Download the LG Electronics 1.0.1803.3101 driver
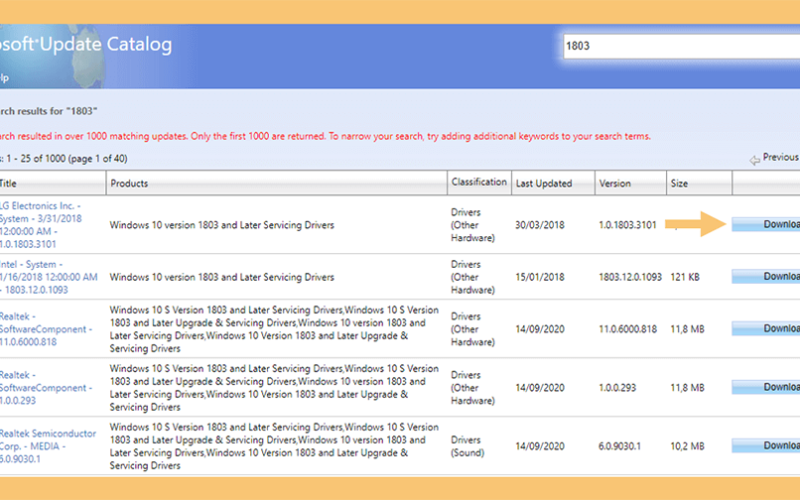The image size is (800, 500). (x=766, y=224)
